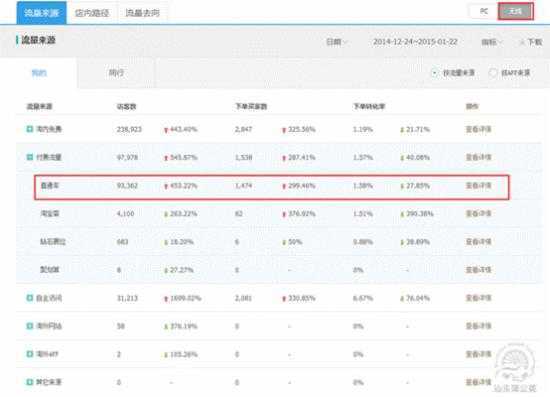Select the 按APP来源 radio button
The height and width of the screenshot is (397, 550).
pyautogui.click(x=493, y=73)
